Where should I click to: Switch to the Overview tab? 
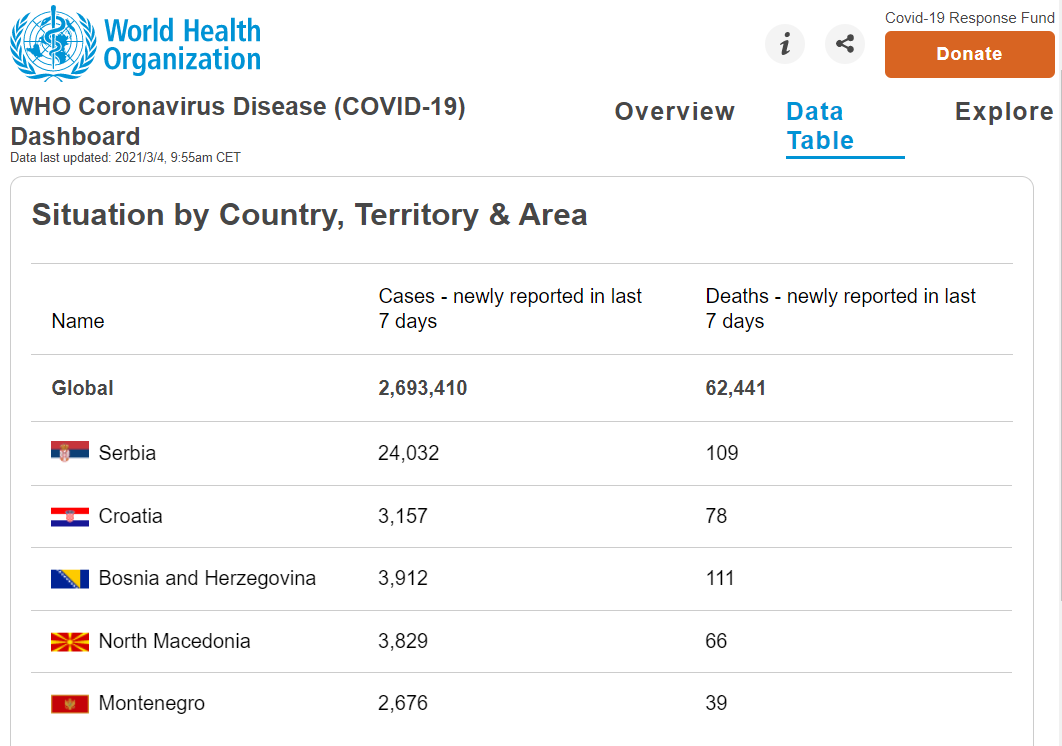click(675, 111)
